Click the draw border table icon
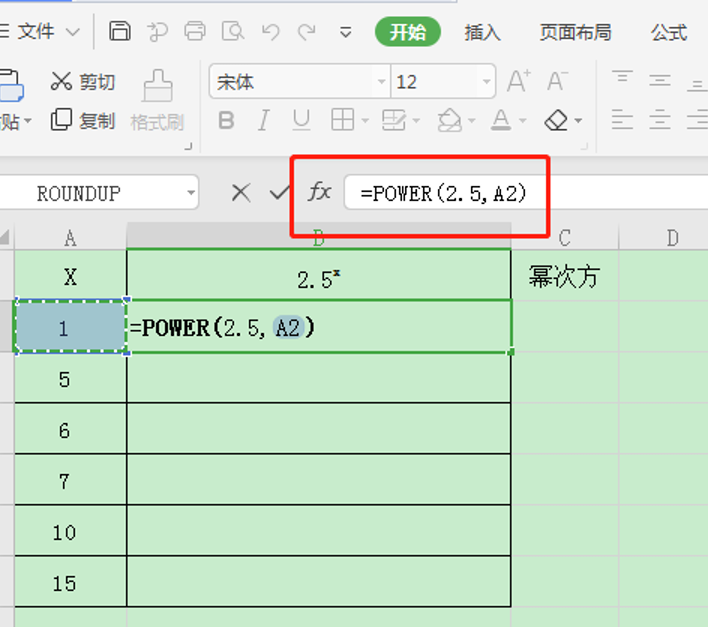708x627 pixels. (x=394, y=120)
